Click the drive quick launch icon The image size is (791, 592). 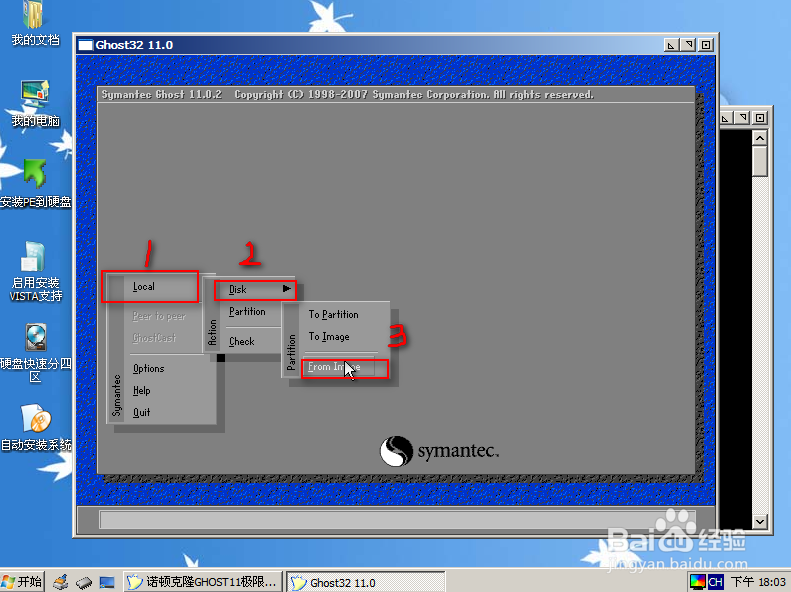click(x=84, y=583)
